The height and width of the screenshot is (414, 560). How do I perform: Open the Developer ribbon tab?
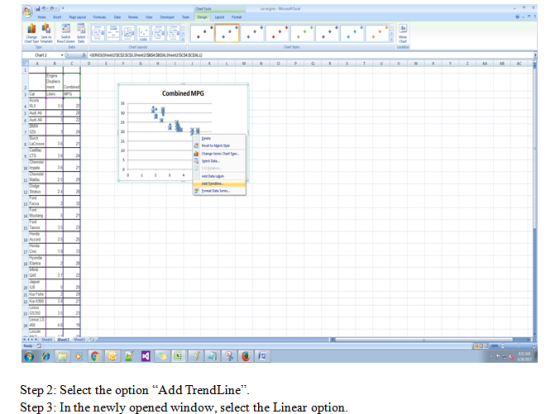pos(167,17)
